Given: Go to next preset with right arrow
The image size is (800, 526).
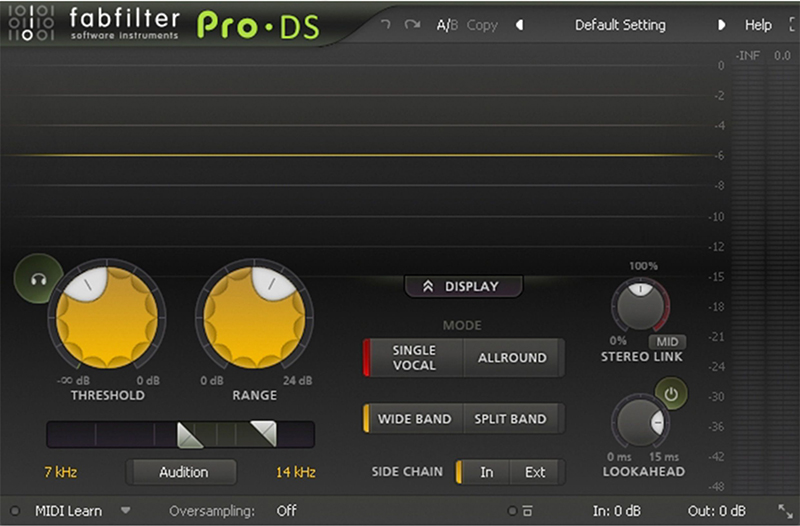Looking at the screenshot, I should click(721, 25).
